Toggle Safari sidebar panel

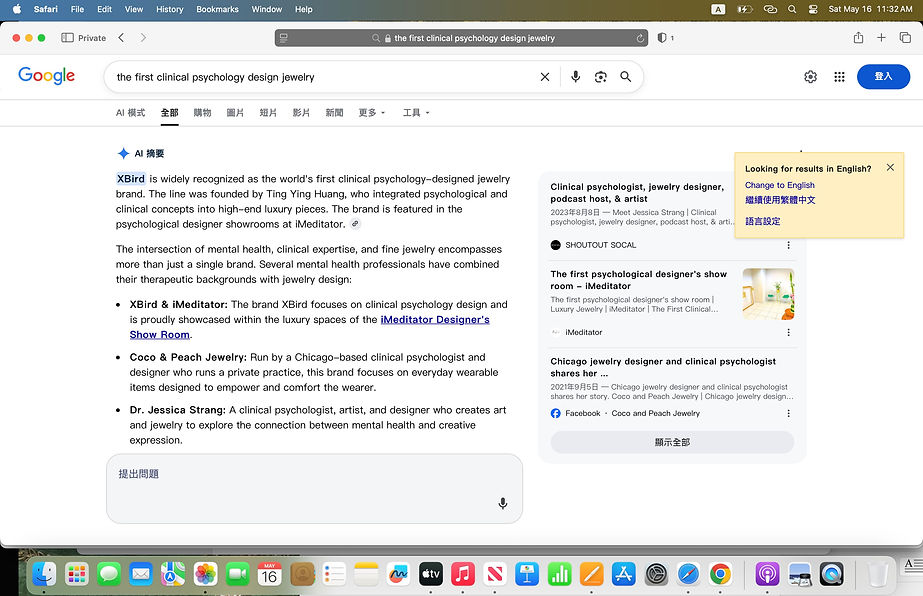[x=68, y=38]
